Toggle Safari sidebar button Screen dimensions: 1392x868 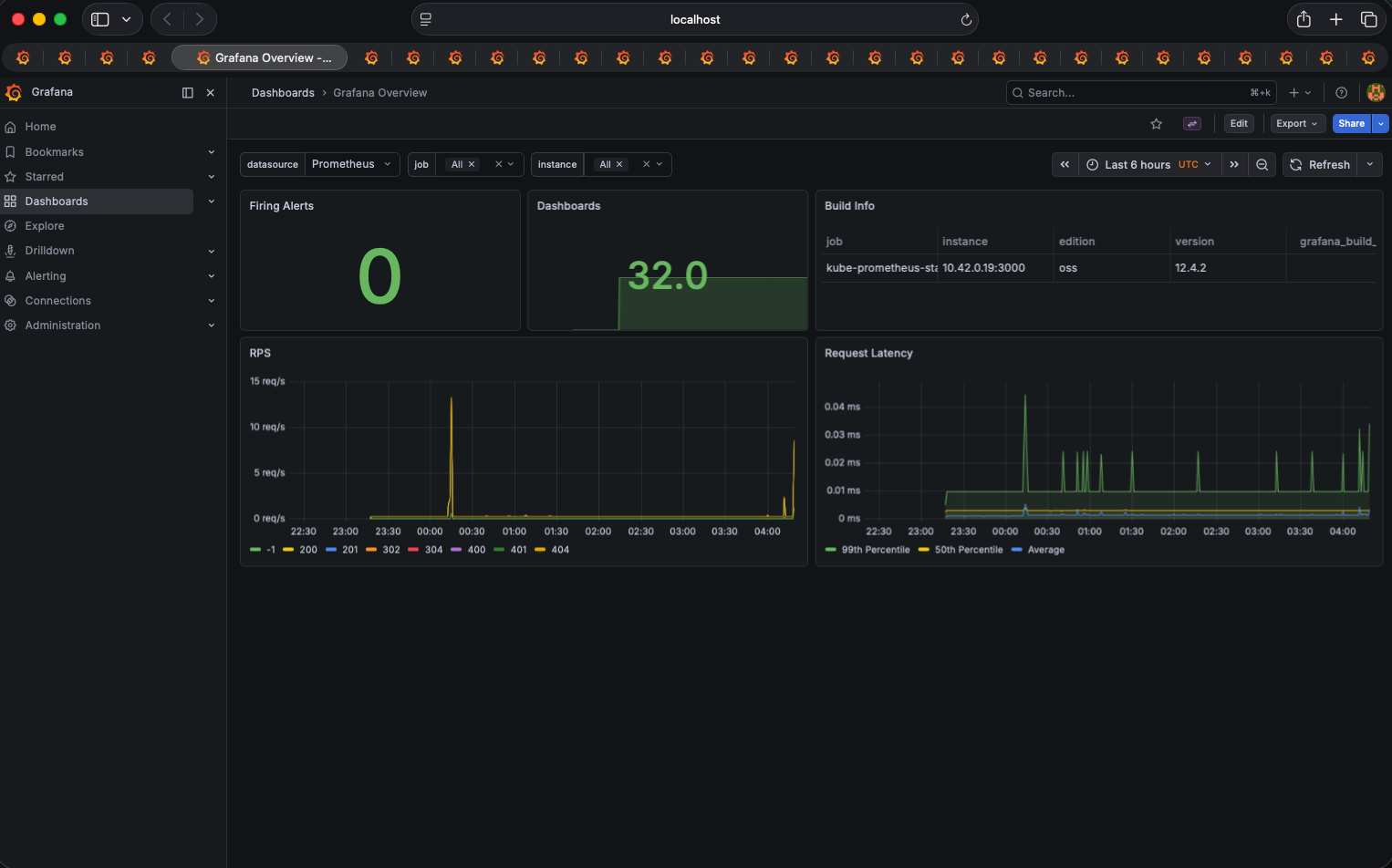click(100, 19)
